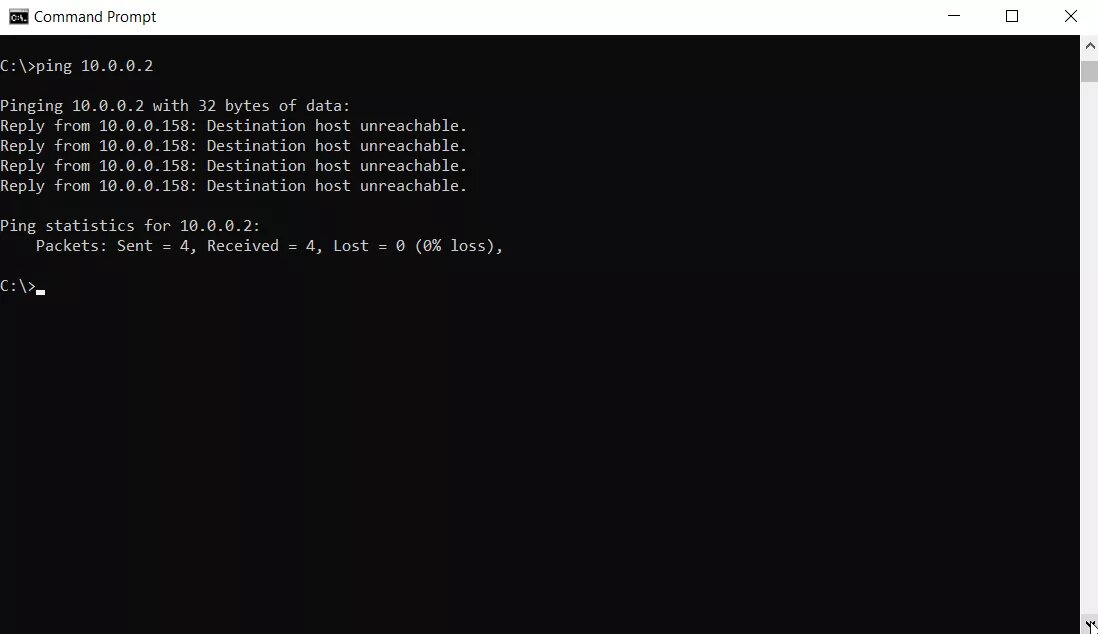This screenshot has width=1098, height=634.
Task: Open the Command Prompt system menu icon
Action: pyautogui.click(x=18, y=17)
